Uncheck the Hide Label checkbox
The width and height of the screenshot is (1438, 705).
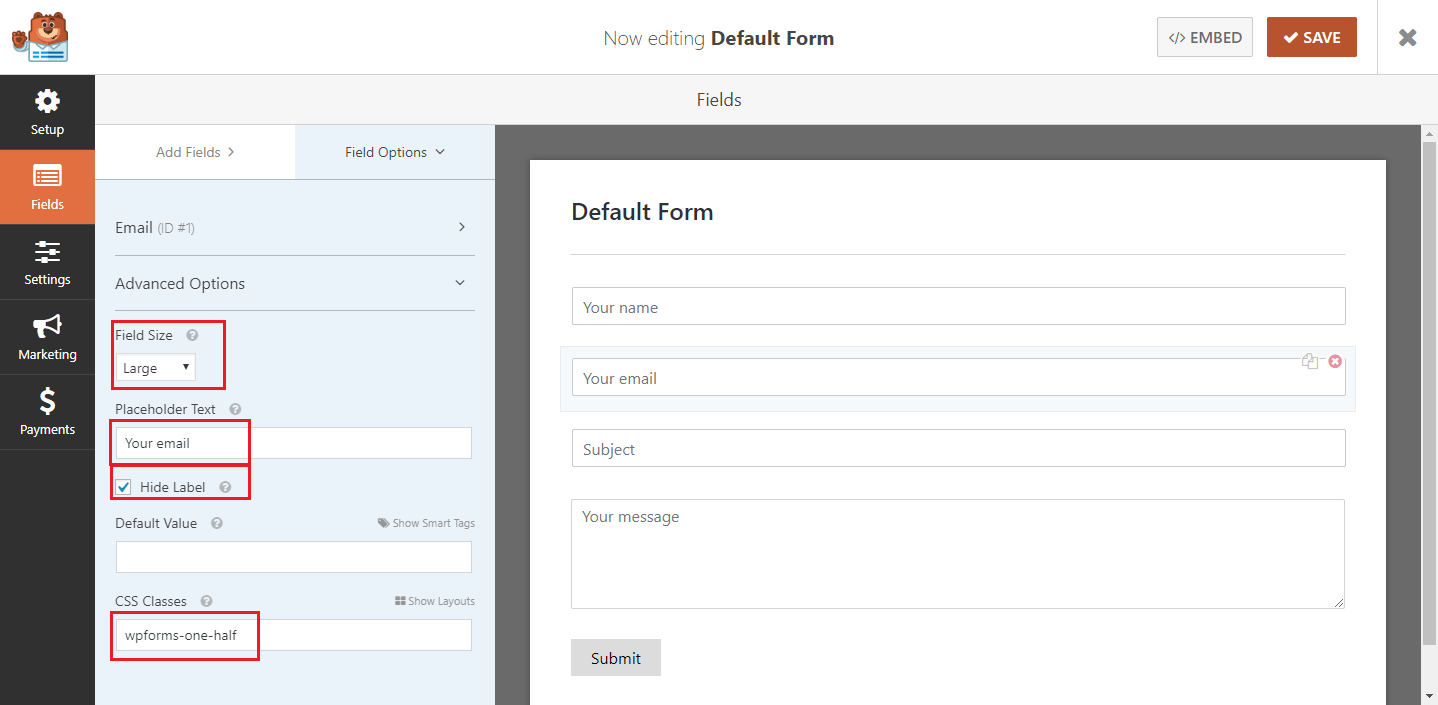(124, 488)
